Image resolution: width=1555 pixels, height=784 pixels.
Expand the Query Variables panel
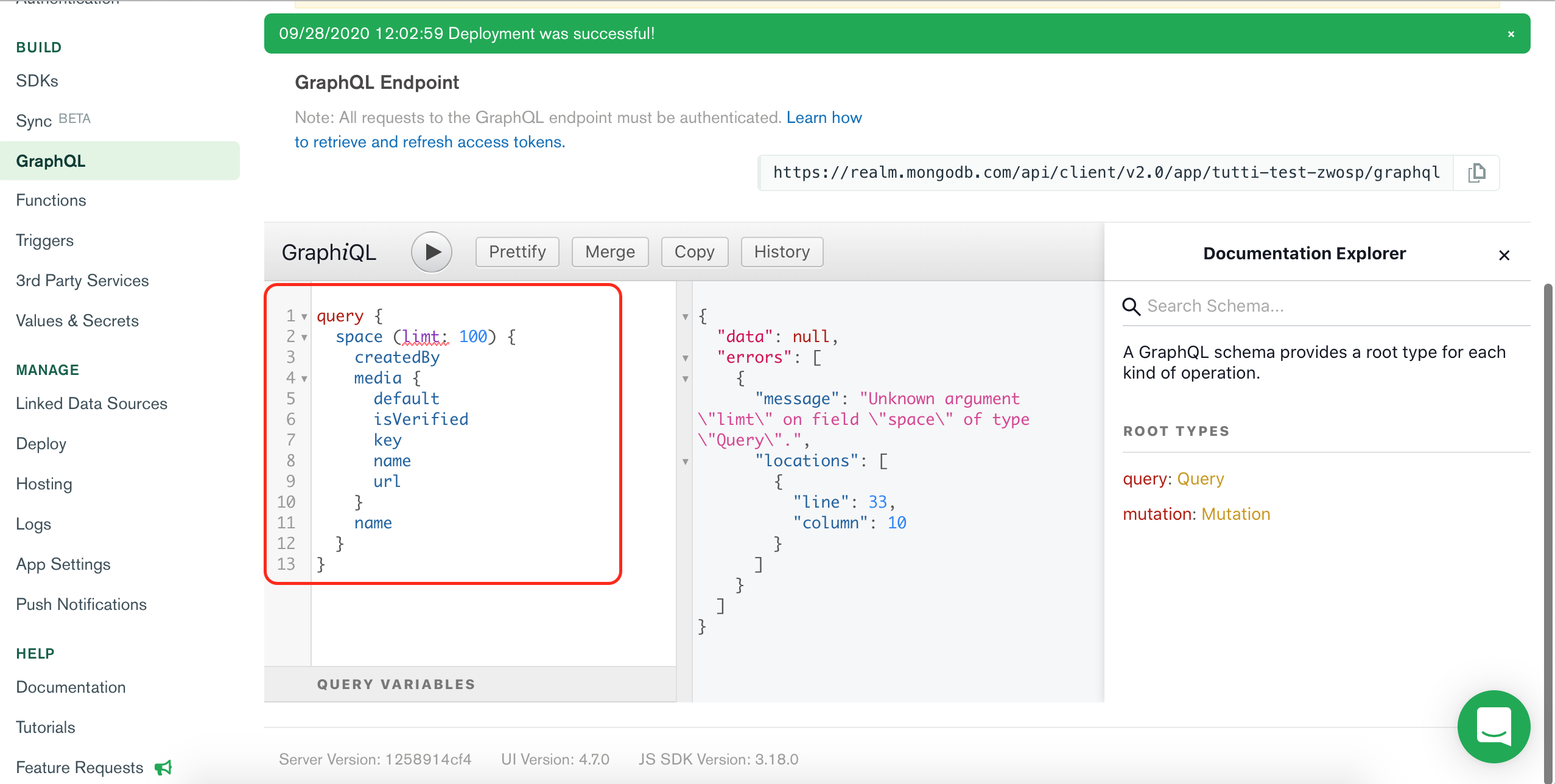pos(396,684)
